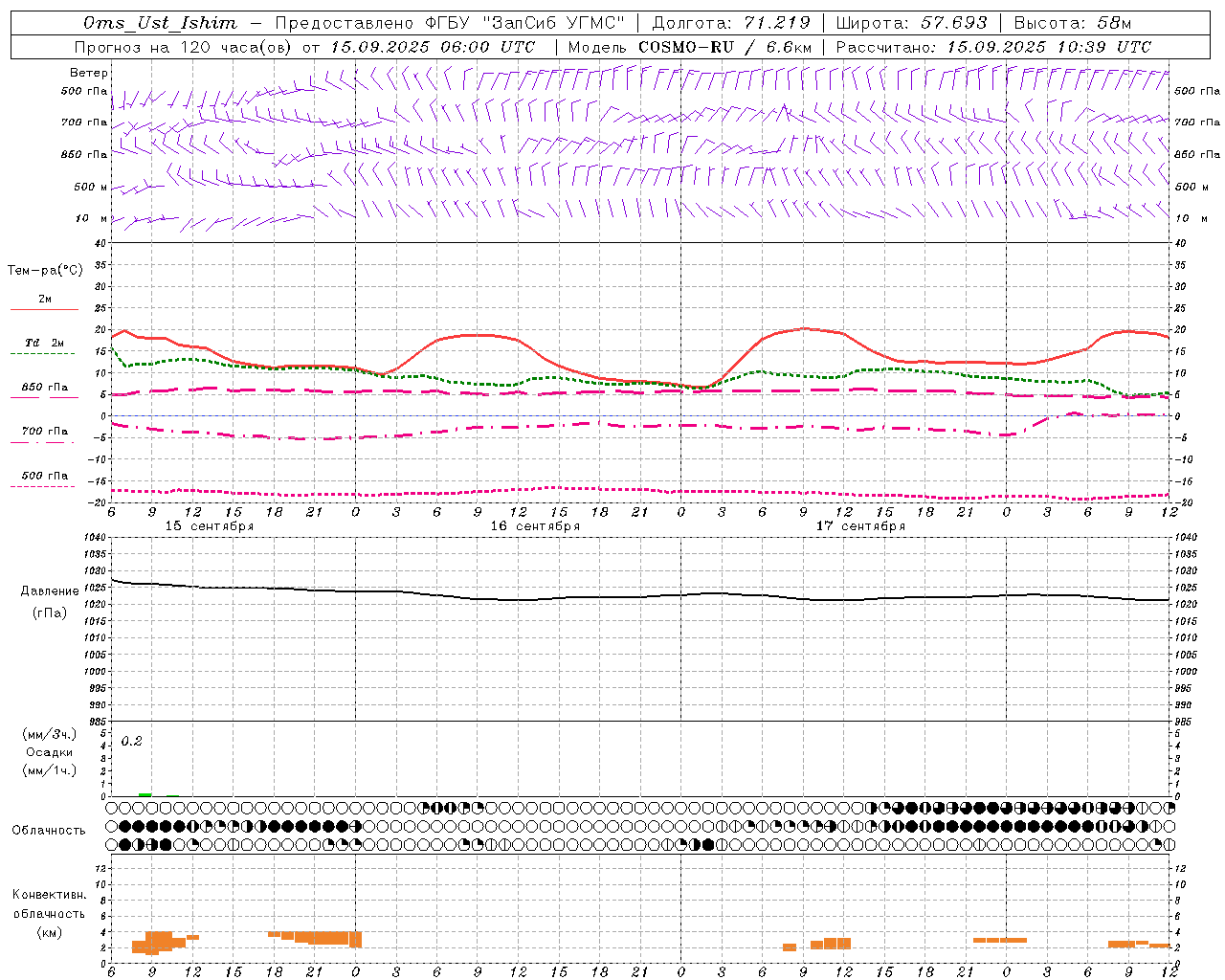Click the 0.2 precipitation total value
The width and height of the screenshot is (1225, 980).
(x=131, y=742)
